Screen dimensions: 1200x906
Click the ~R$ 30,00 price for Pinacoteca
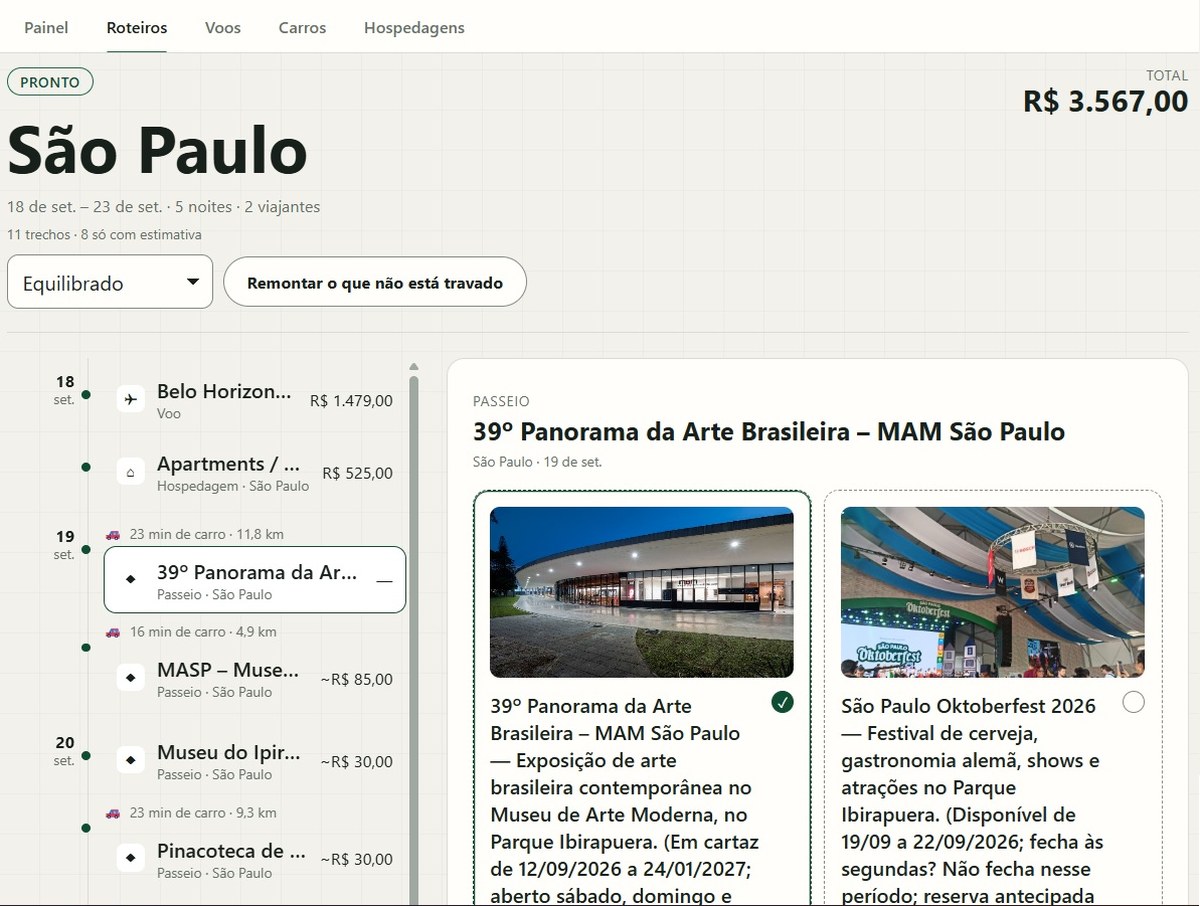click(356, 859)
